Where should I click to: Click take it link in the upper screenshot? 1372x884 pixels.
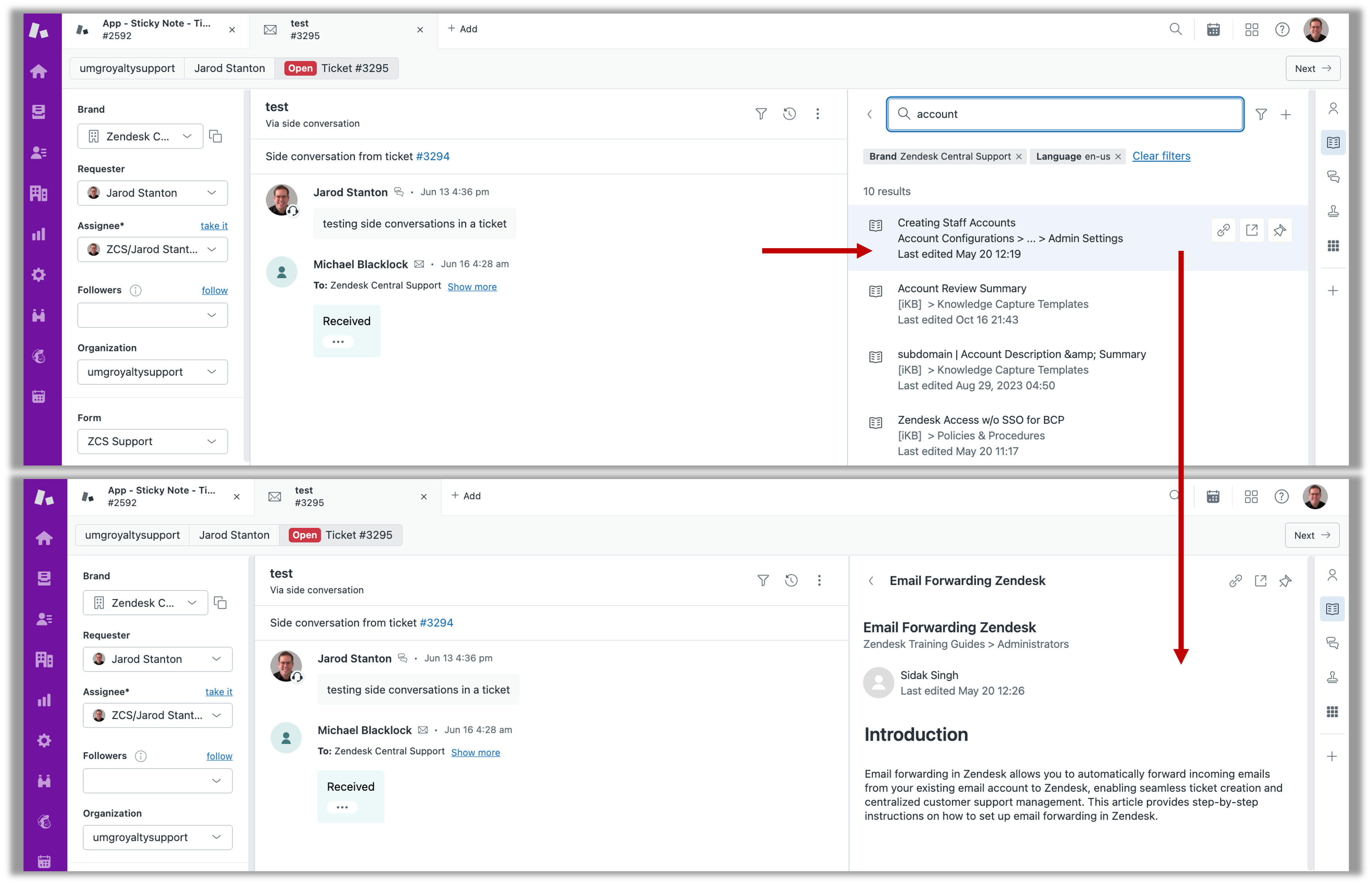pyautogui.click(x=214, y=226)
